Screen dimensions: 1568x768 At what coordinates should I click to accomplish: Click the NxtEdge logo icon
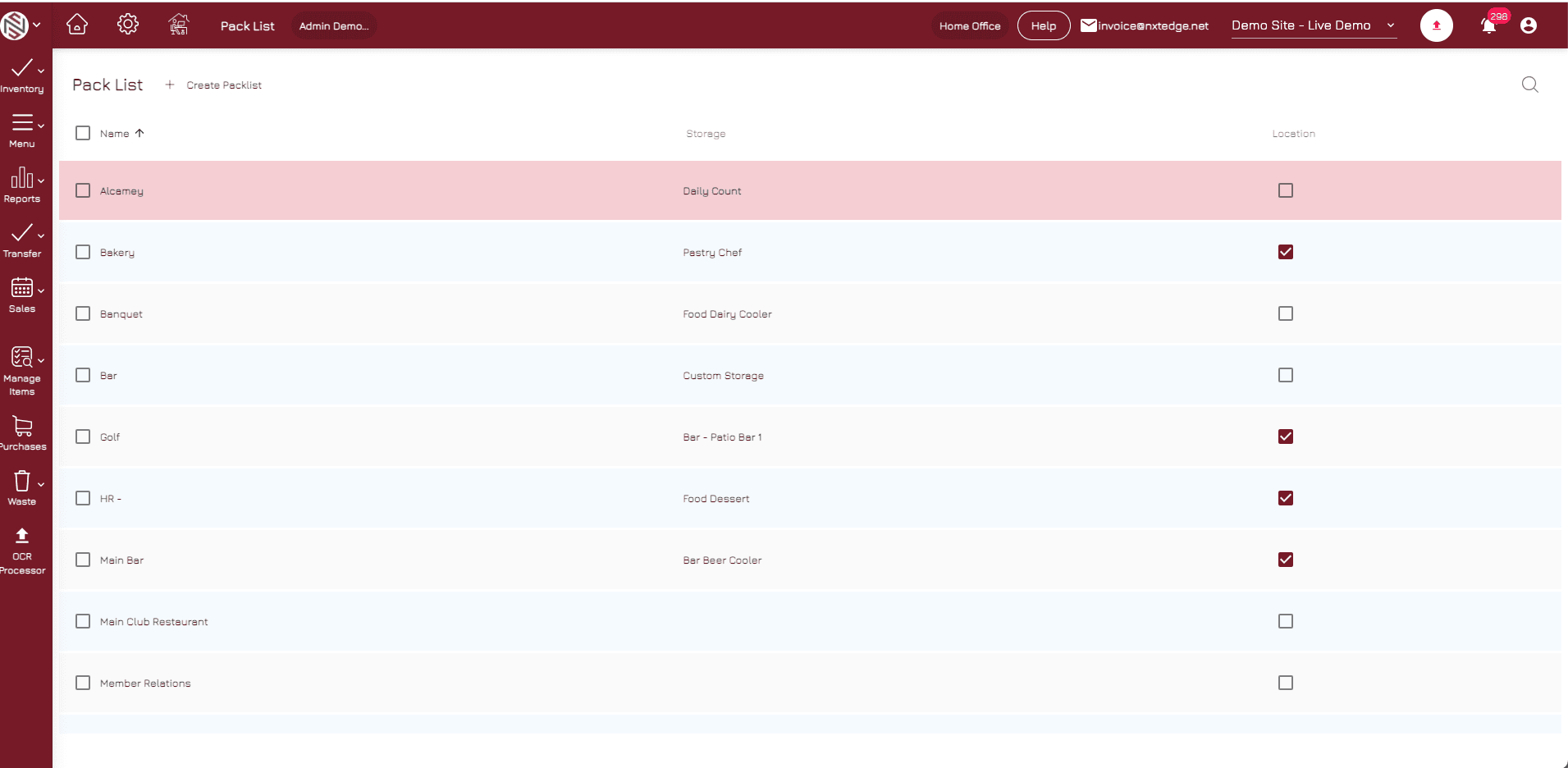15,25
